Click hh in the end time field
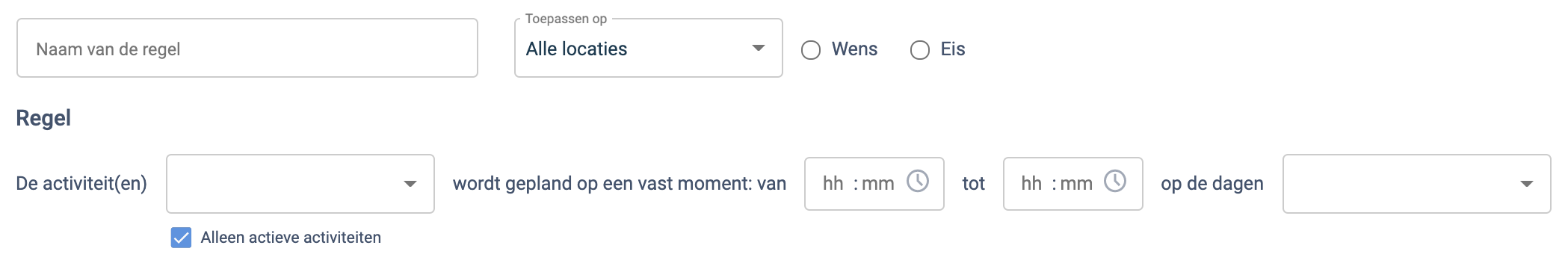 click(1031, 184)
